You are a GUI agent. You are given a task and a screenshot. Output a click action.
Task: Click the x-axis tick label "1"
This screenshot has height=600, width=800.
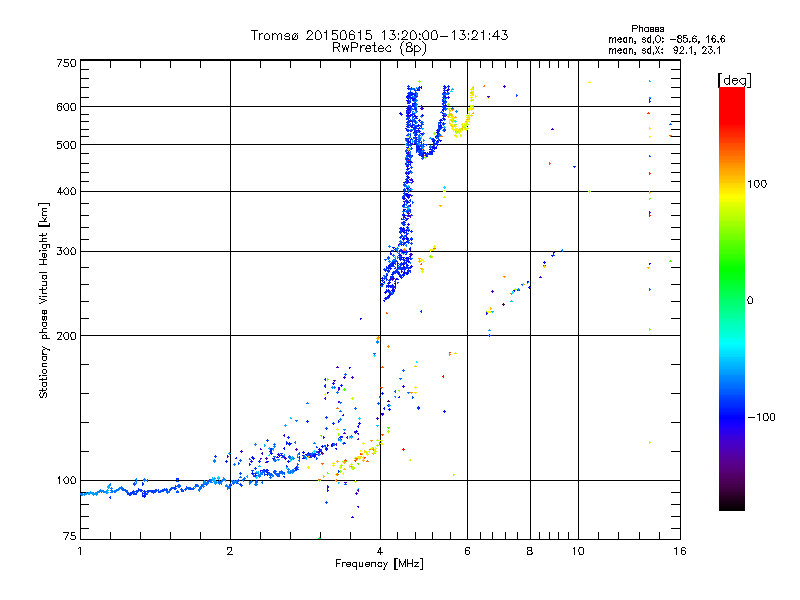coord(80,551)
